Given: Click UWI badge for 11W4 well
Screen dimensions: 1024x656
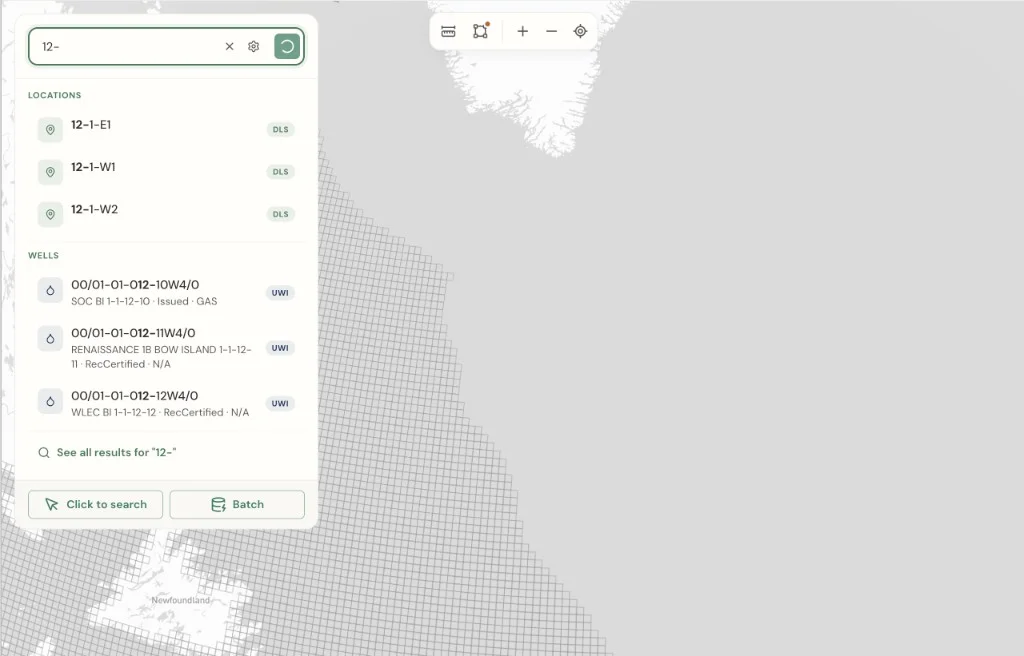Looking at the screenshot, I should 280,348.
